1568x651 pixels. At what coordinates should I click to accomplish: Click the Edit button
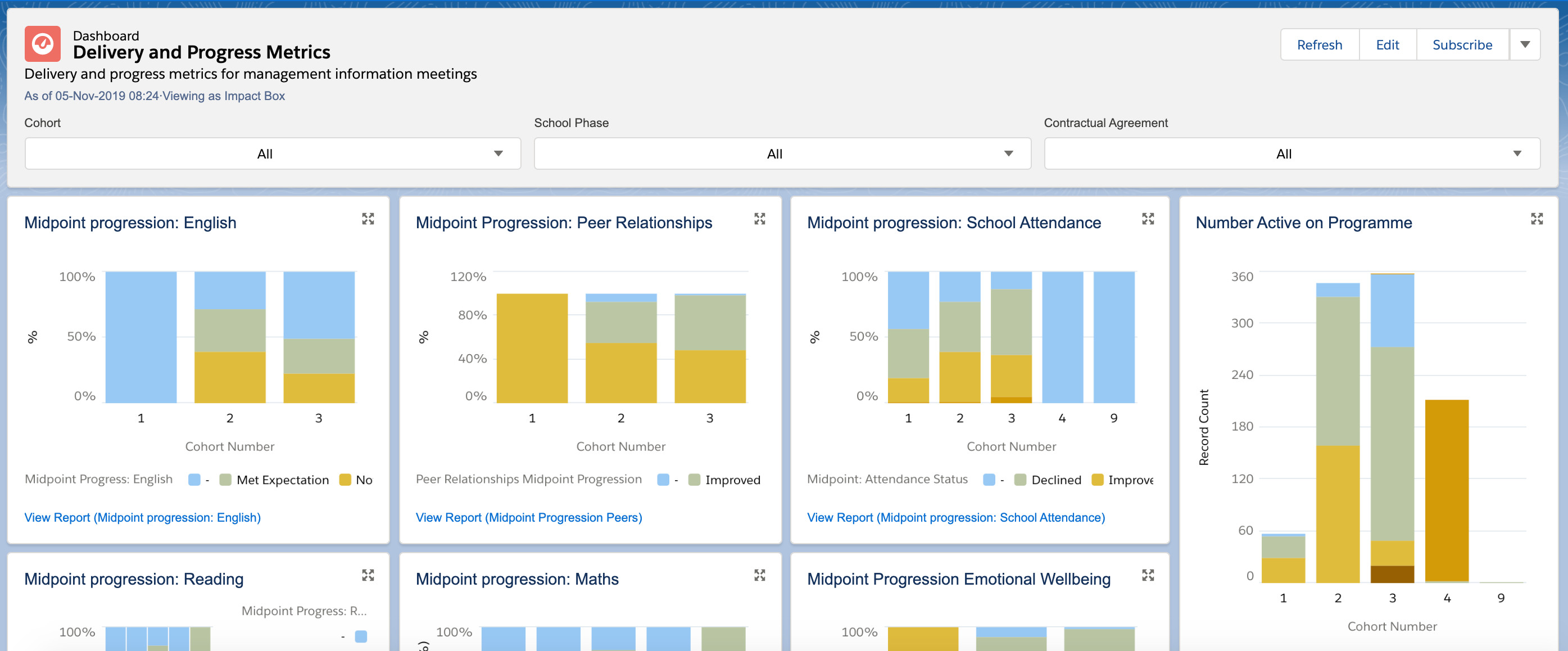(x=1387, y=44)
